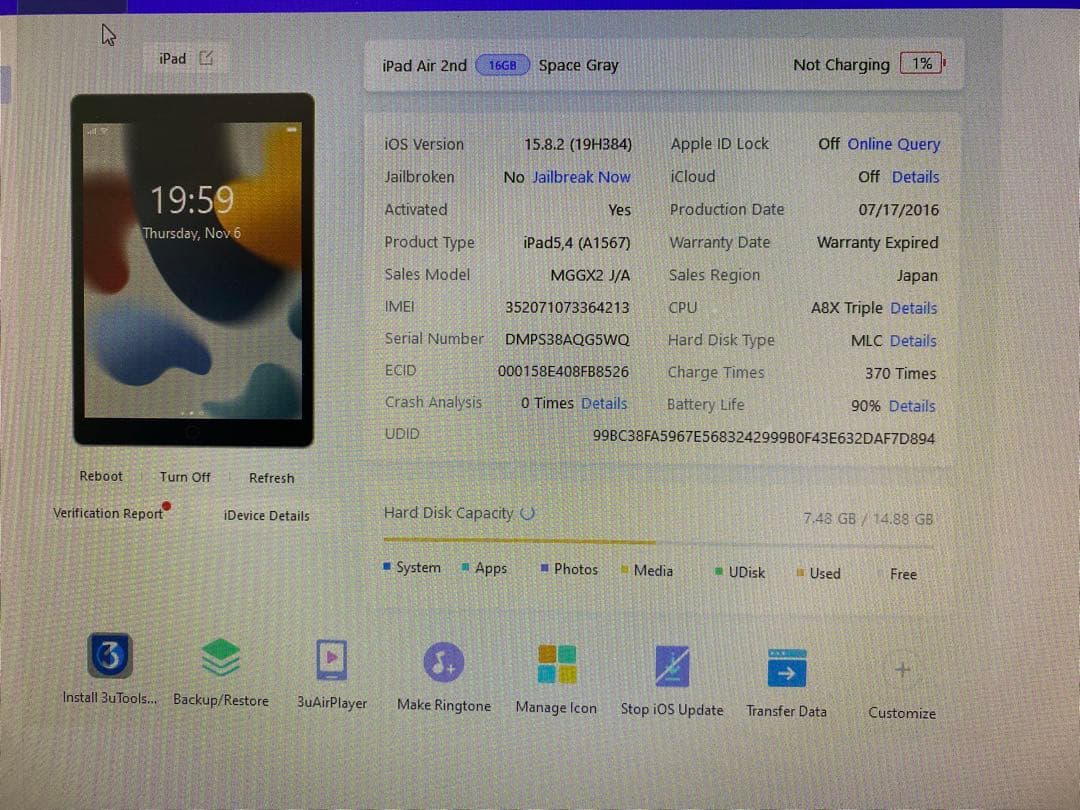Open Hard Disk Type Details link
Screen dimensions: 1080x810
click(913, 341)
